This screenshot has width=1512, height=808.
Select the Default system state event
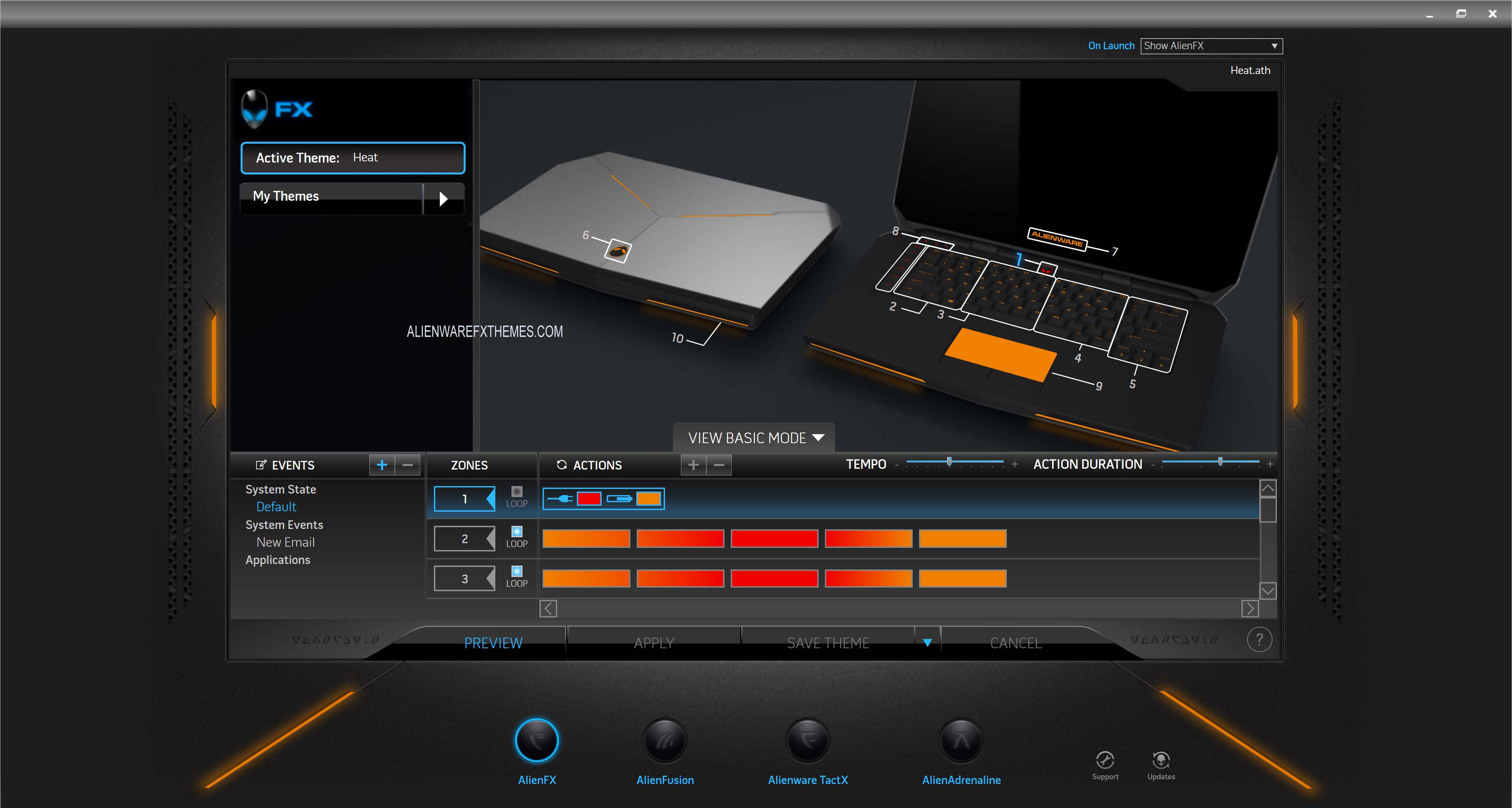[x=276, y=507]
